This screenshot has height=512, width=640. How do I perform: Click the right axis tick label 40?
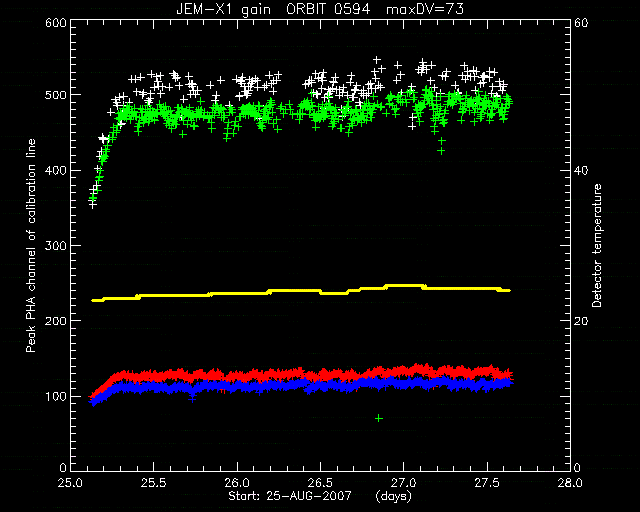point(581,170)
